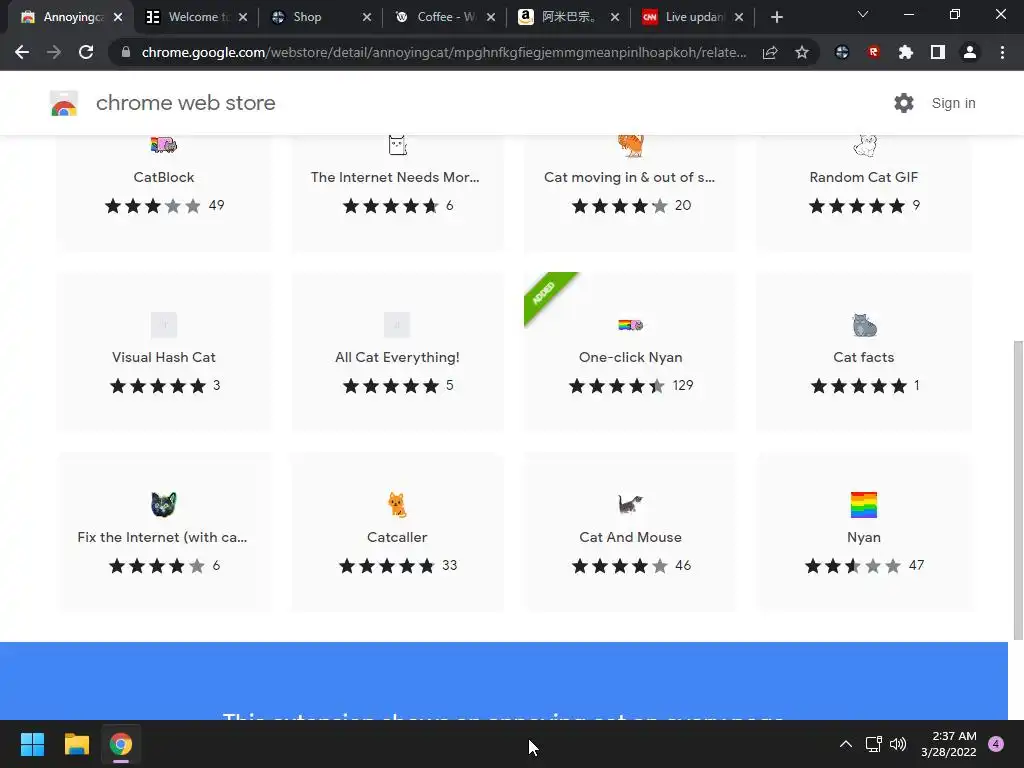Switch to the Amazon tab
Viewport: 1024px width, 768px height.
click(x=568, y=17)
